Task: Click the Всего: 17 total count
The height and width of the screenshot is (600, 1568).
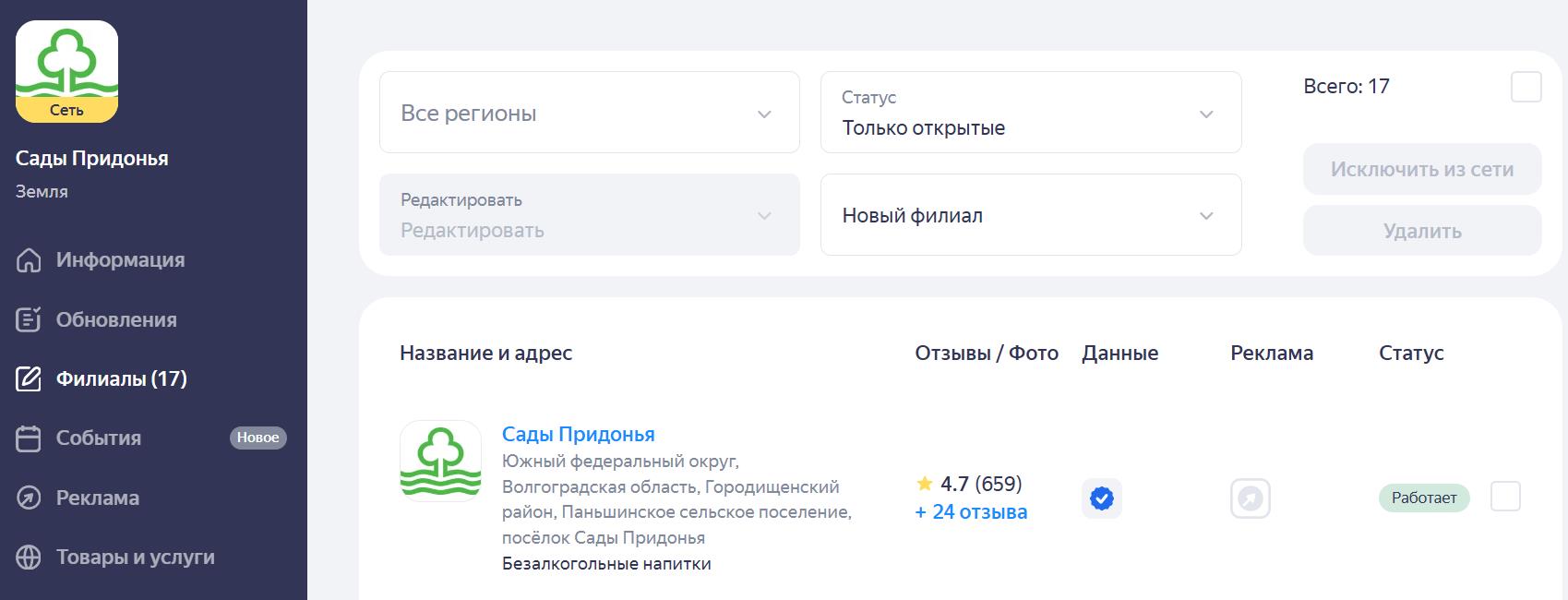Action: tap(1347, 87)
